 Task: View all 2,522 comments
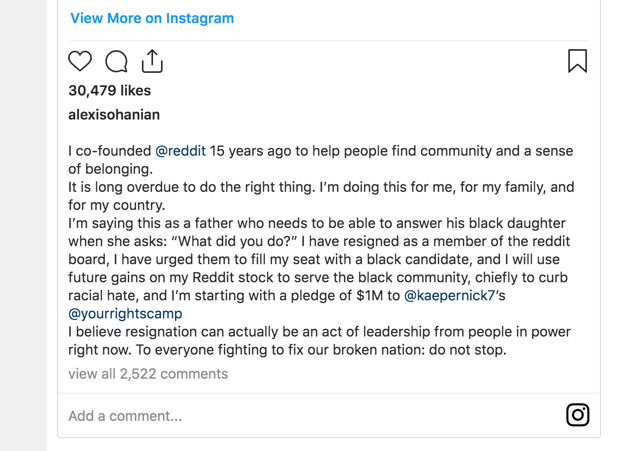click(148, 374)
